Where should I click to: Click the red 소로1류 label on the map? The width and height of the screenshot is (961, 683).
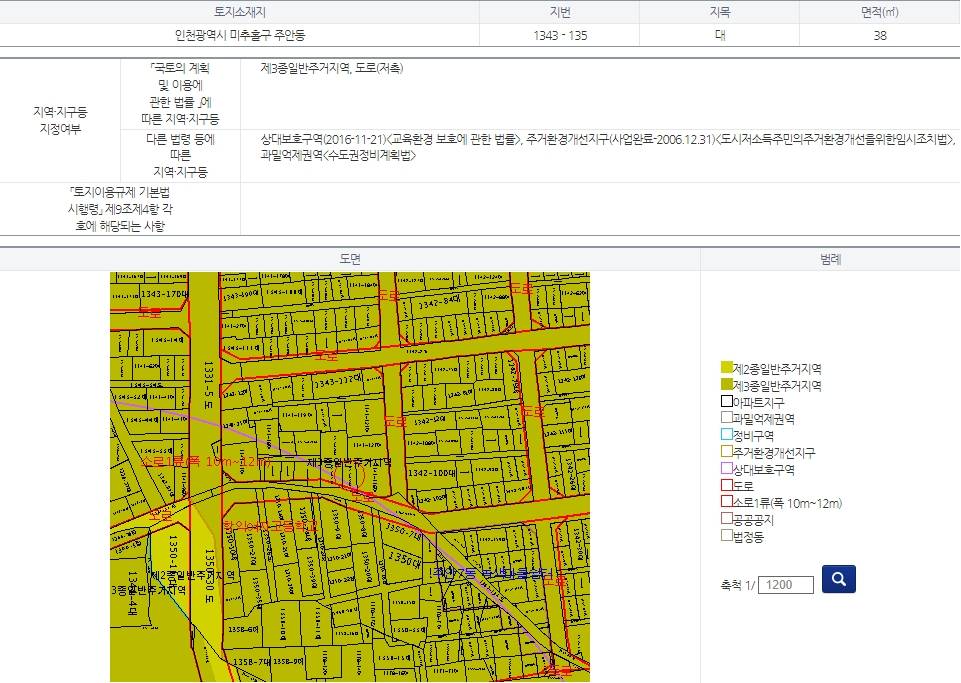point(205,462)
